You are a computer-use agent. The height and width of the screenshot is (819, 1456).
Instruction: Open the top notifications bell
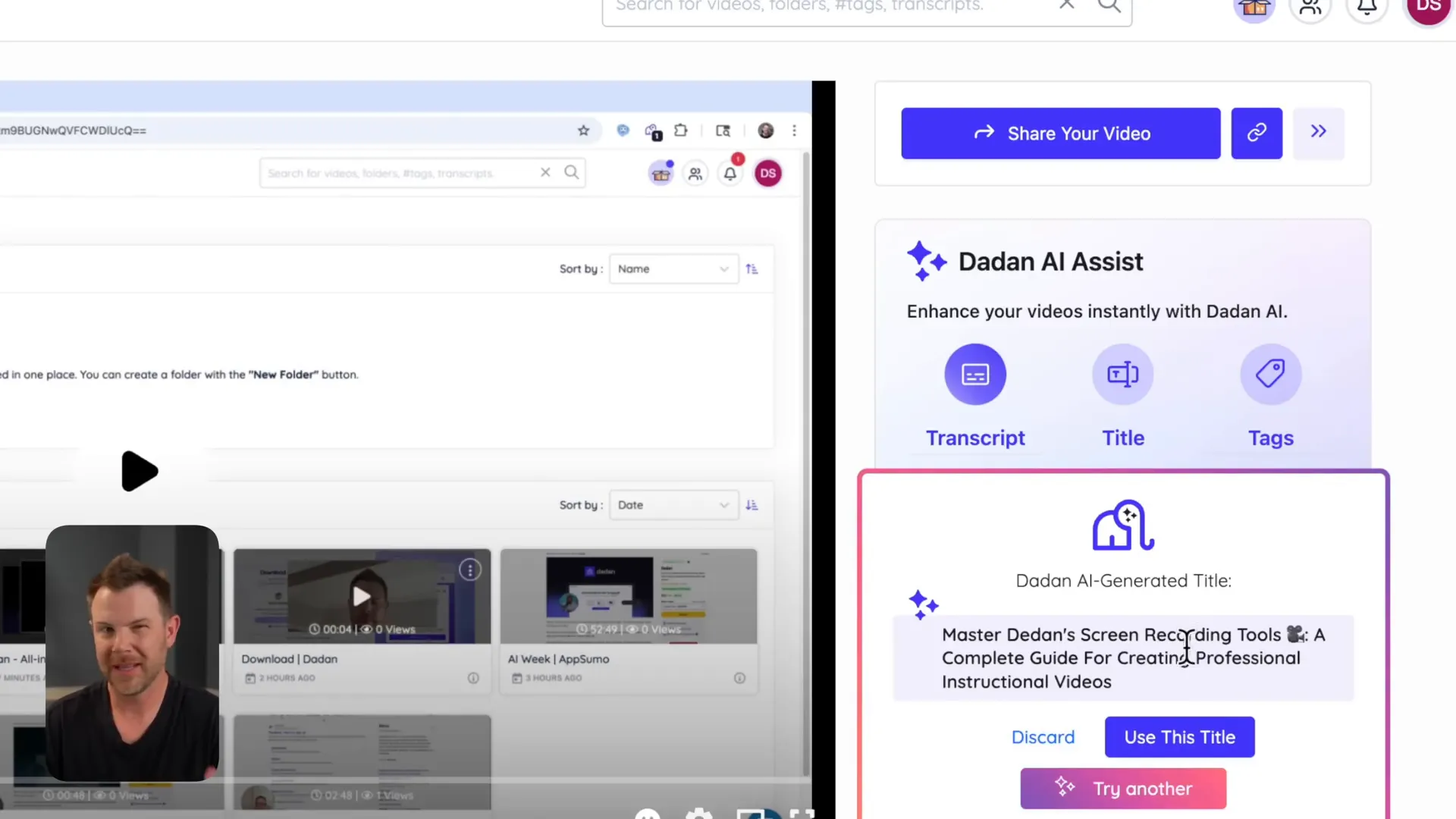pyautogui.click(x=1367, y=8)
